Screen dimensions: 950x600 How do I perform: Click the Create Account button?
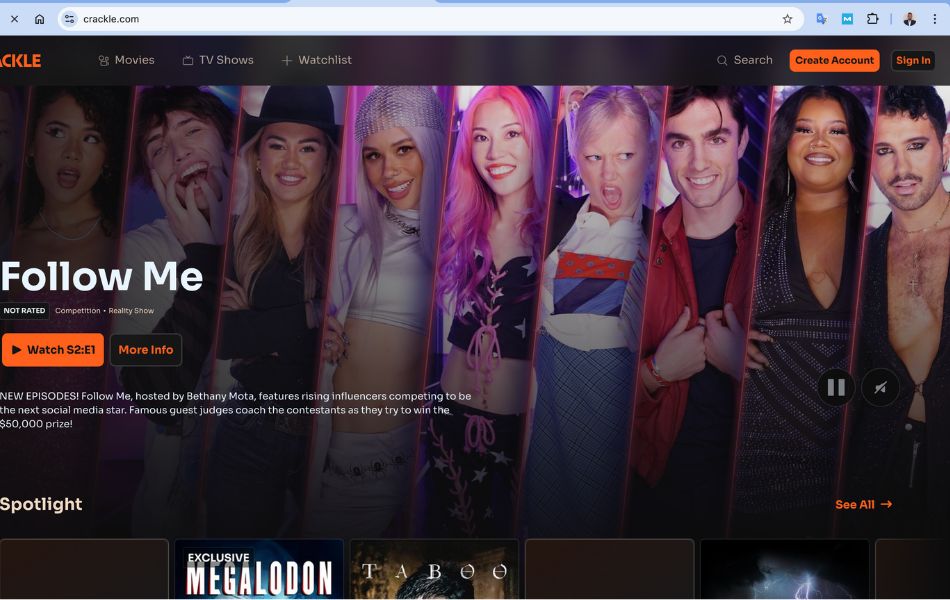point(834,61)
